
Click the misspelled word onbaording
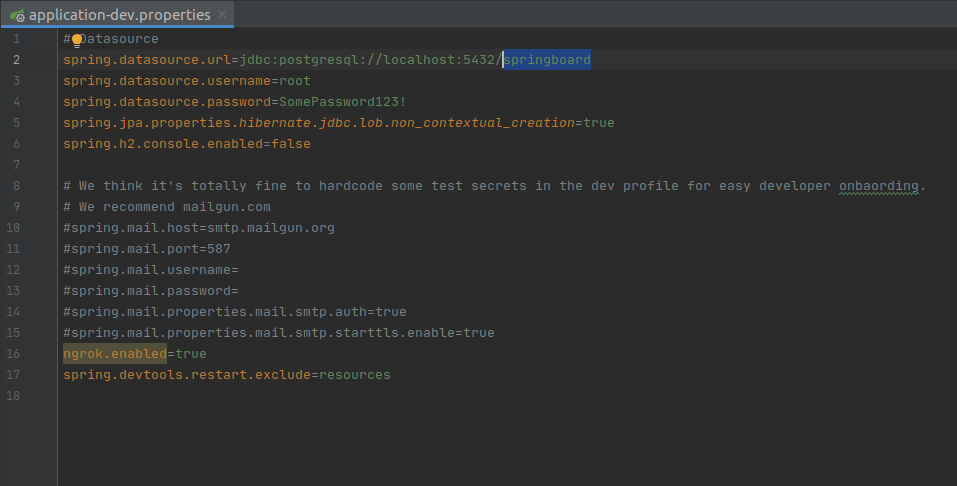pos(879,186)
